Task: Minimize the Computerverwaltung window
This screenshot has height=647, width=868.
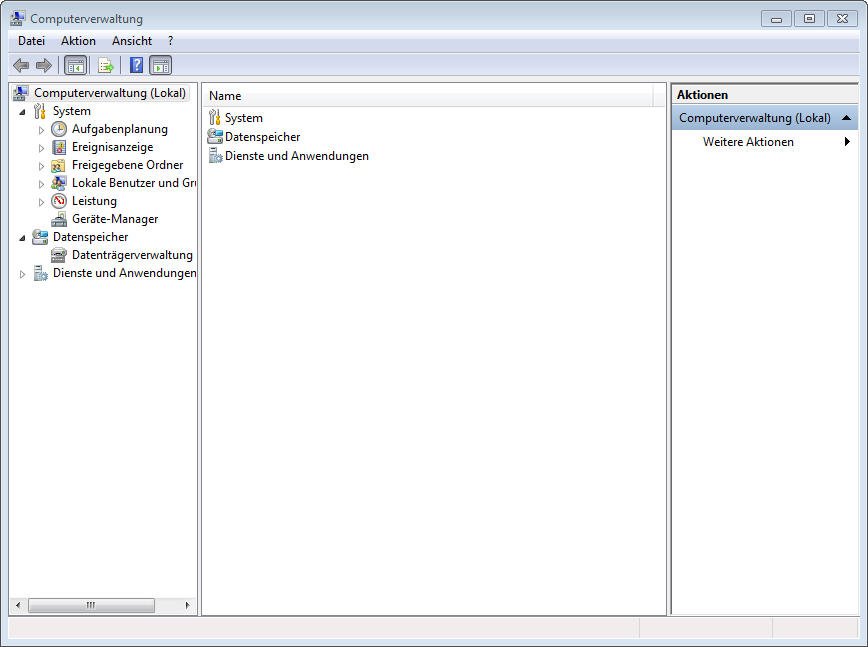Action: click(x=776, y=19)
